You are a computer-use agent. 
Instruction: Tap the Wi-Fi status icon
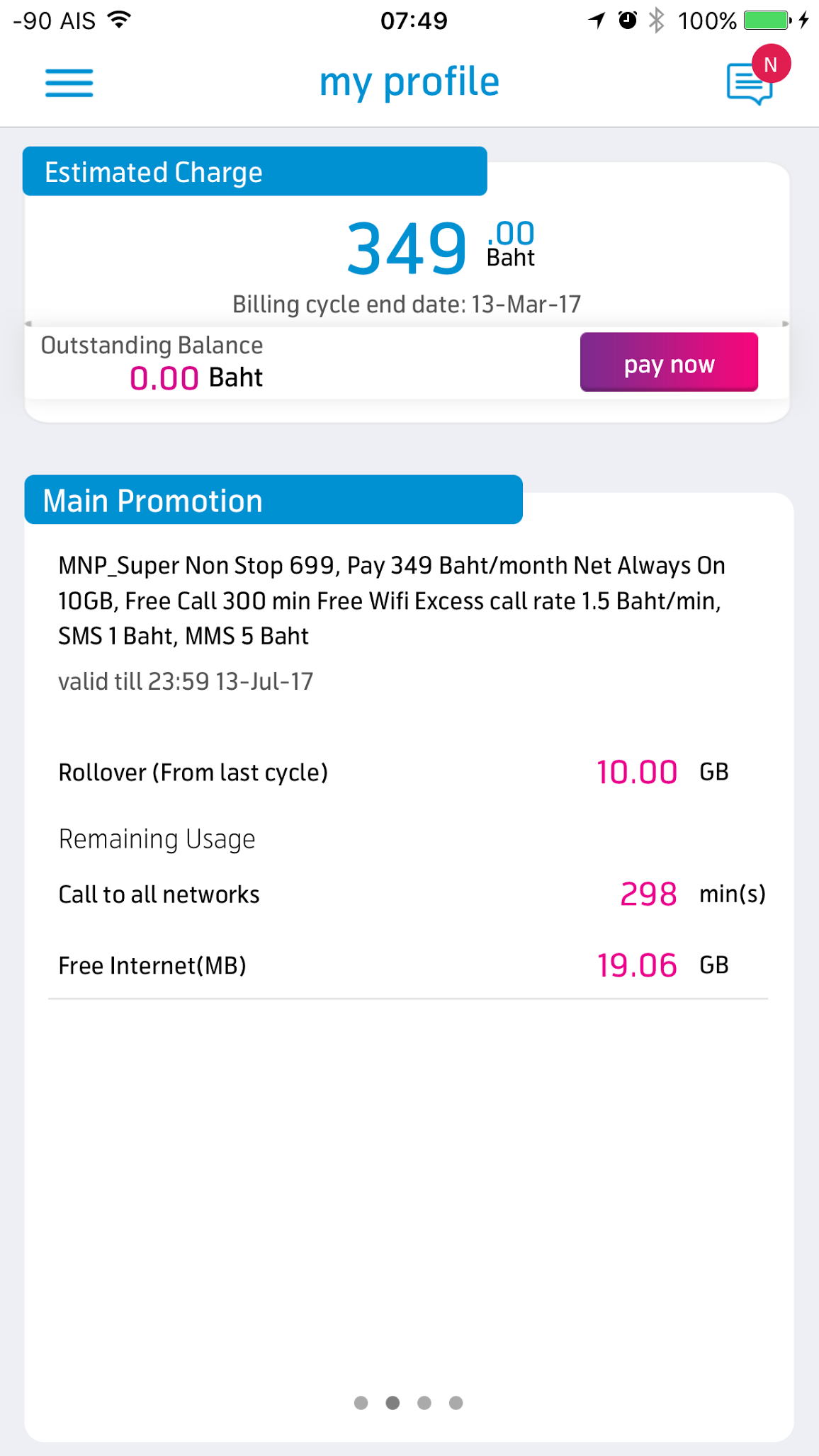(120, 20)
